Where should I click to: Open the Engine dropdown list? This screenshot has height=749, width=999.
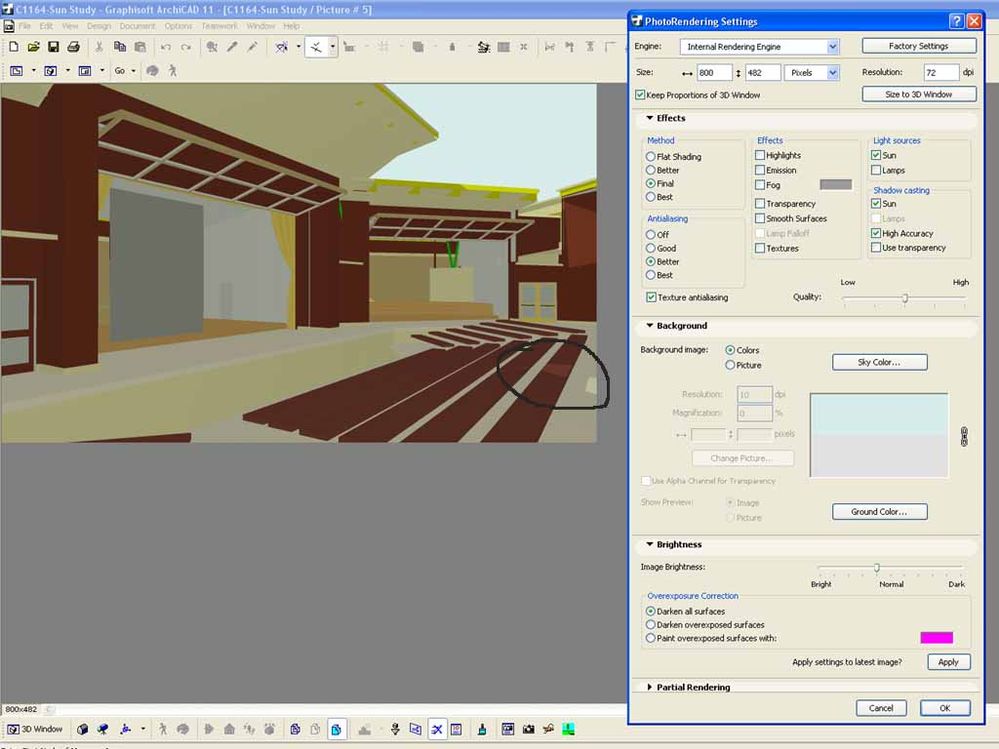click(x=832, y=47)
